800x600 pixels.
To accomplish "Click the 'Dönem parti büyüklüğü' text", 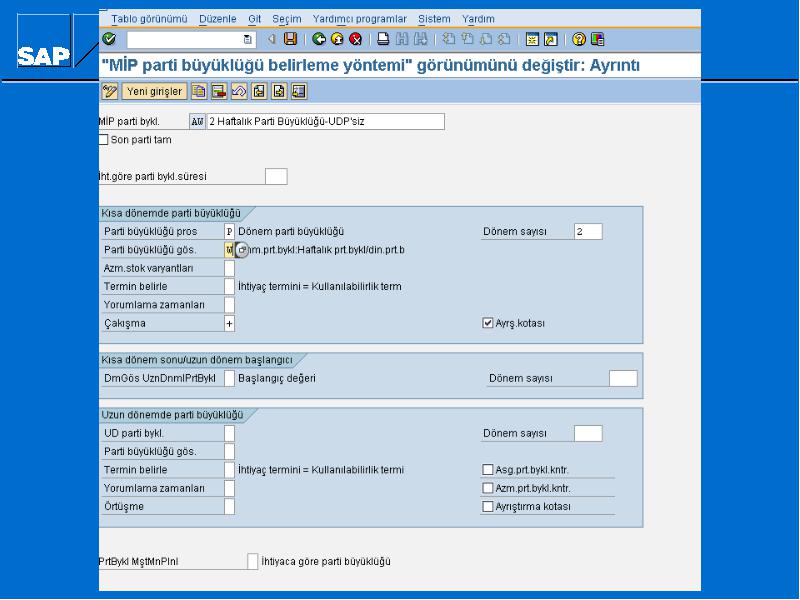I will tap(291, 232).
